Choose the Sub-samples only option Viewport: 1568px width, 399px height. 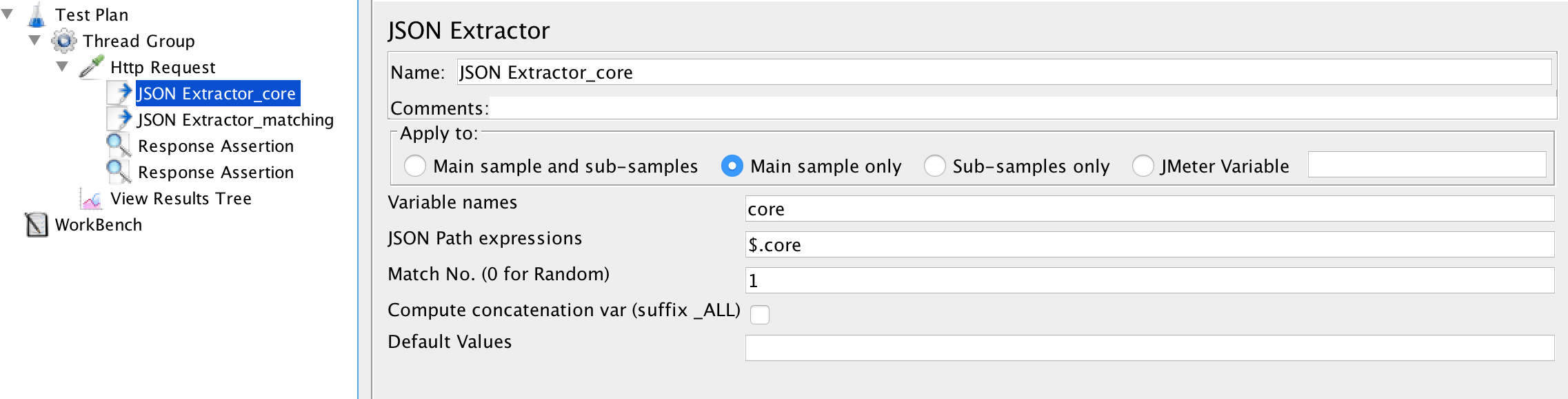[934, 166]
